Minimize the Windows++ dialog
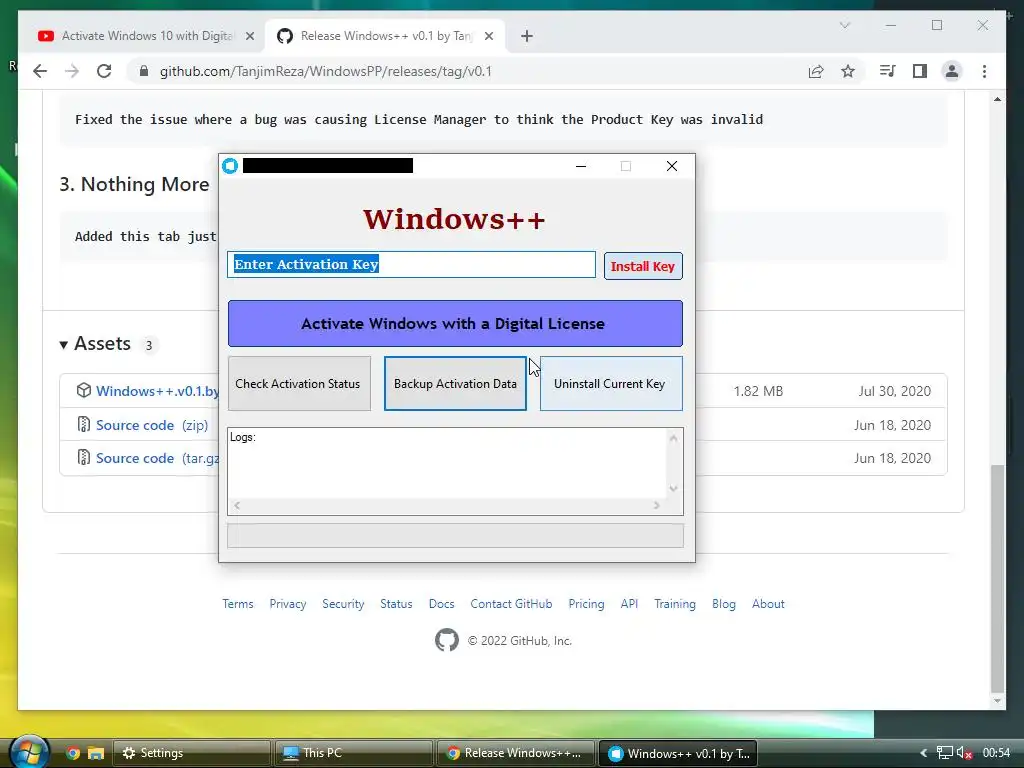1024x768 pixels. [x=581, y=166]
